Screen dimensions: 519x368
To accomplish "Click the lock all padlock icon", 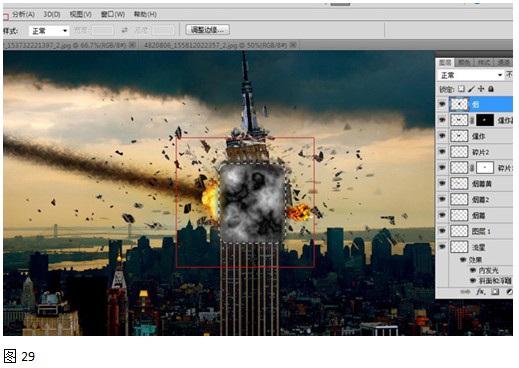I will (x=491, y=89).
